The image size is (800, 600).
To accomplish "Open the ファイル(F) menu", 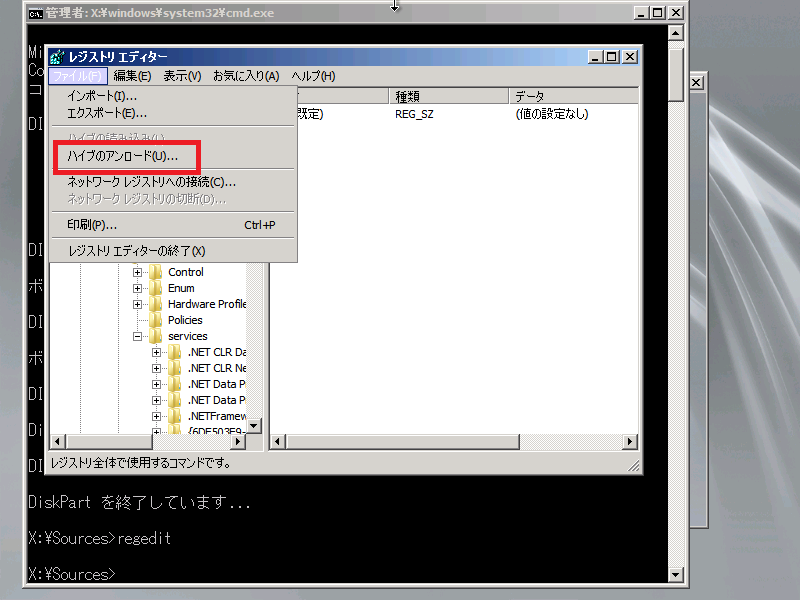I will pyautogui.click(x=78, y=76).
